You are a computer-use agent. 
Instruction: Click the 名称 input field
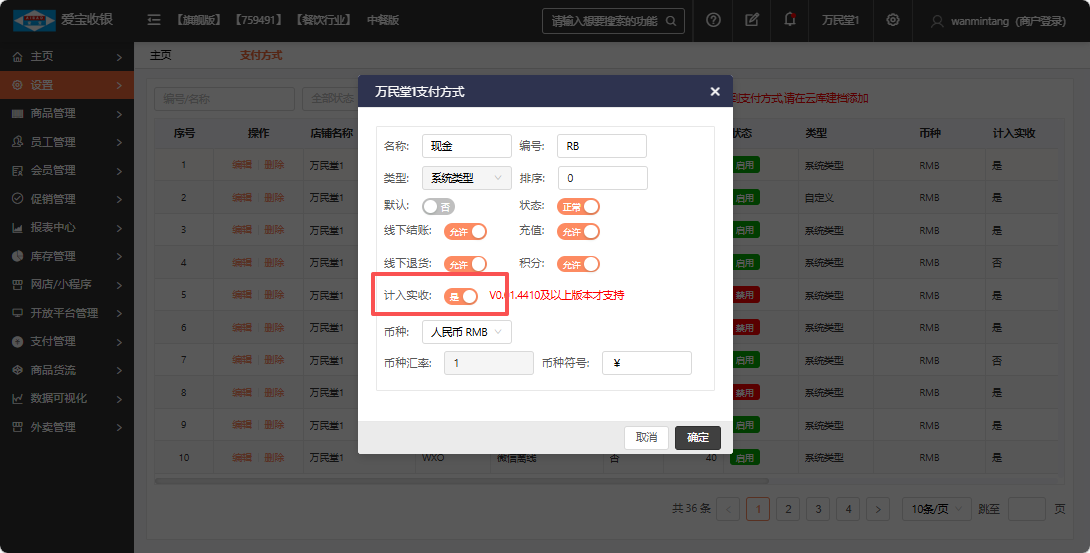pyautogui.click(x=467, y=146)
